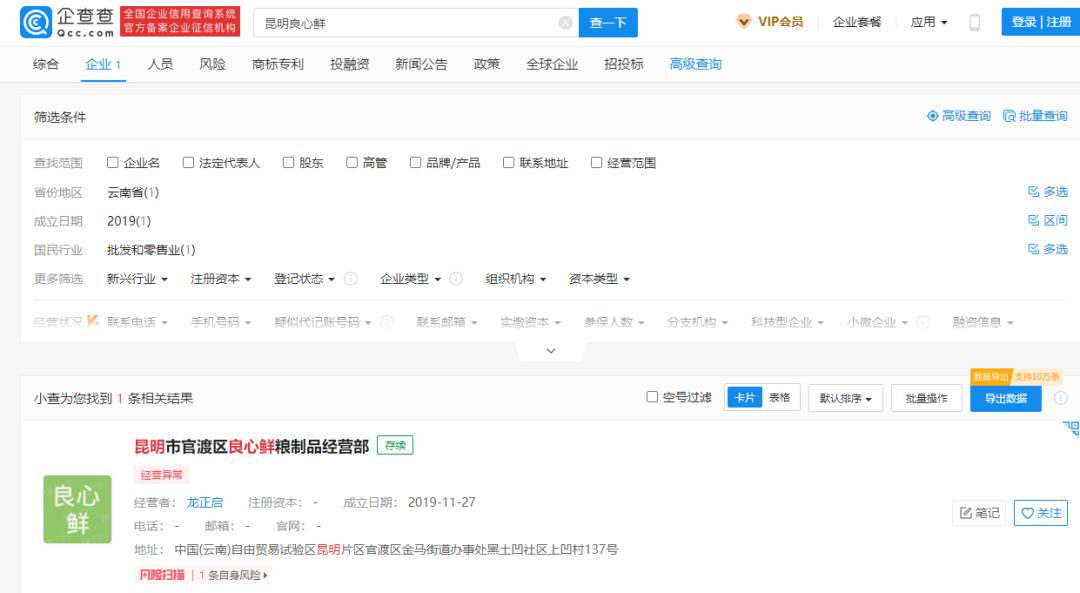Switch to the 招投标 tab

click(623, 65)
